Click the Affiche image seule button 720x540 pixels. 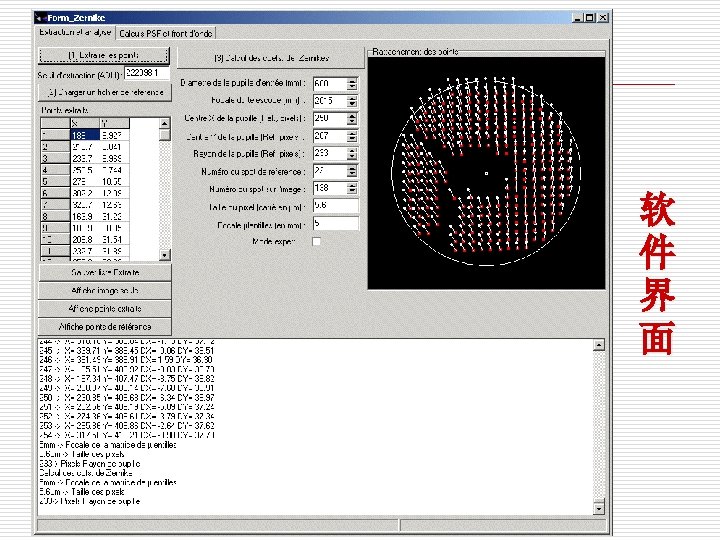105,291
